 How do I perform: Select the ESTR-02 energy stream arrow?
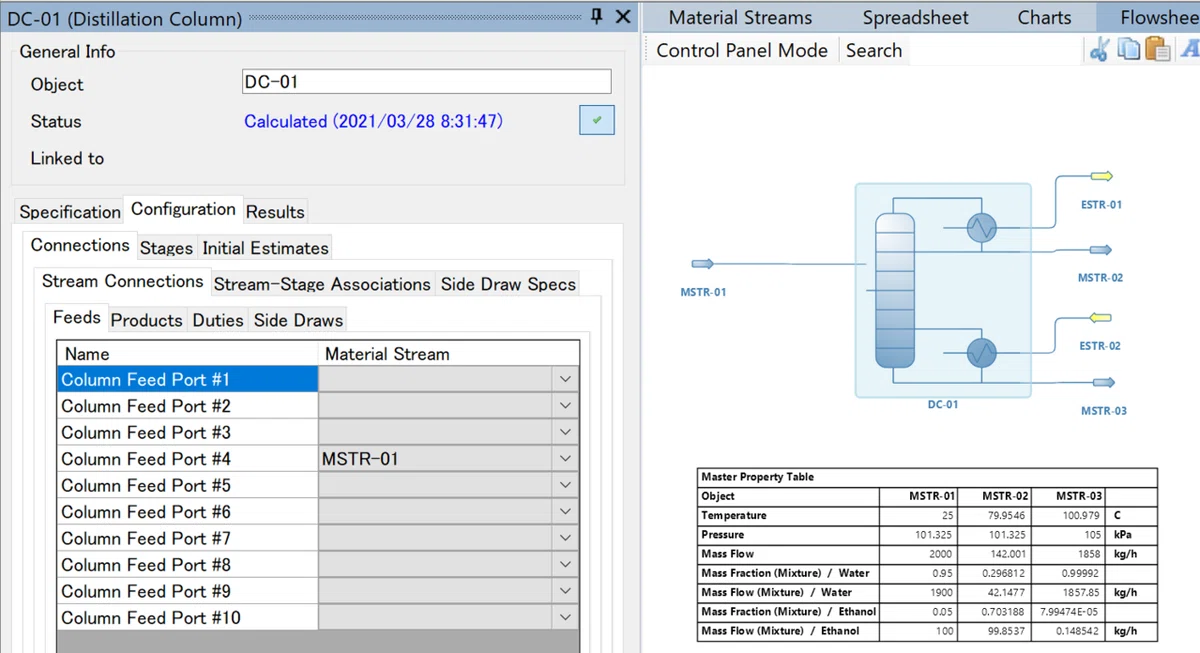pos(1101,319)
